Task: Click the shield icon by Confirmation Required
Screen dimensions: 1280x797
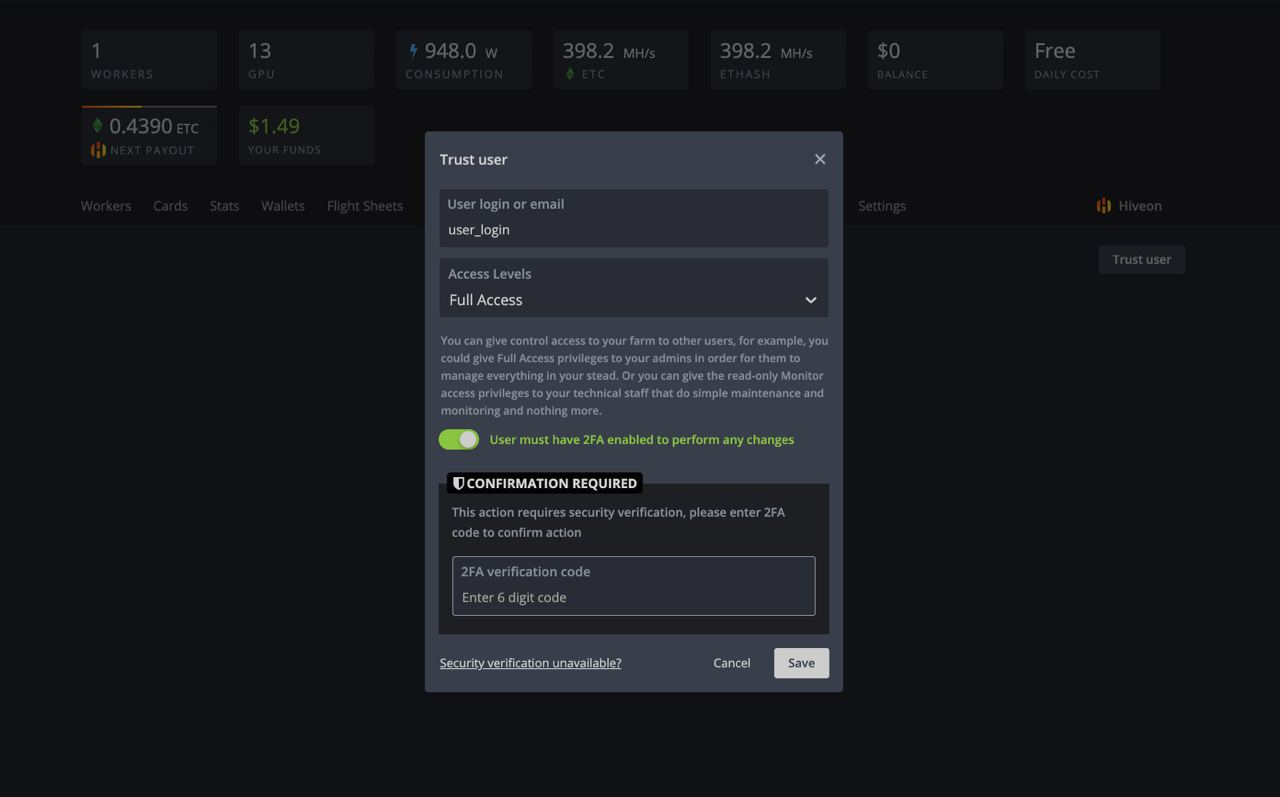Action: (x=458, y=483)
